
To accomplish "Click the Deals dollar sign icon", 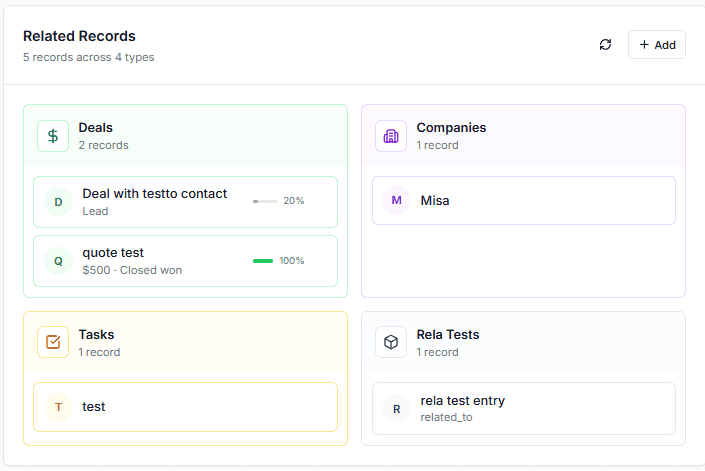I will point(53,136).
